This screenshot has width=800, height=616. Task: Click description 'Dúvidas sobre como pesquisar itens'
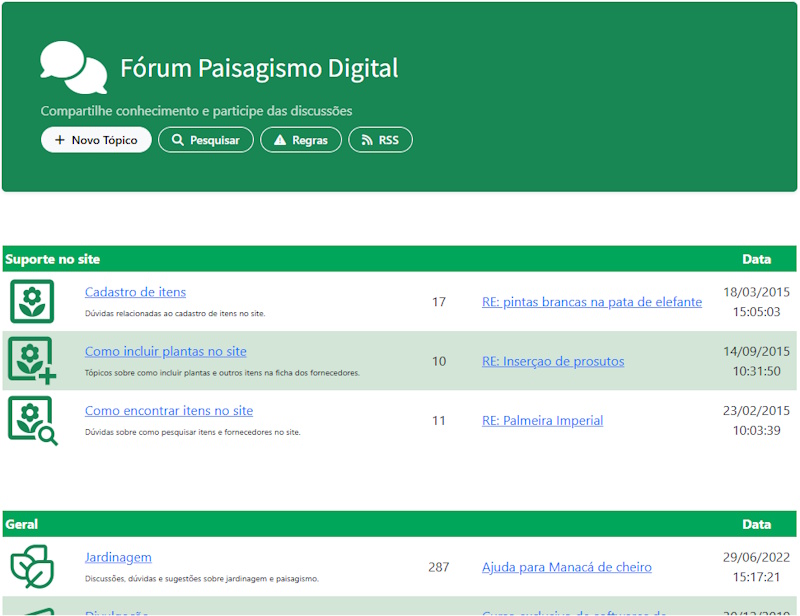pos(193,432)
